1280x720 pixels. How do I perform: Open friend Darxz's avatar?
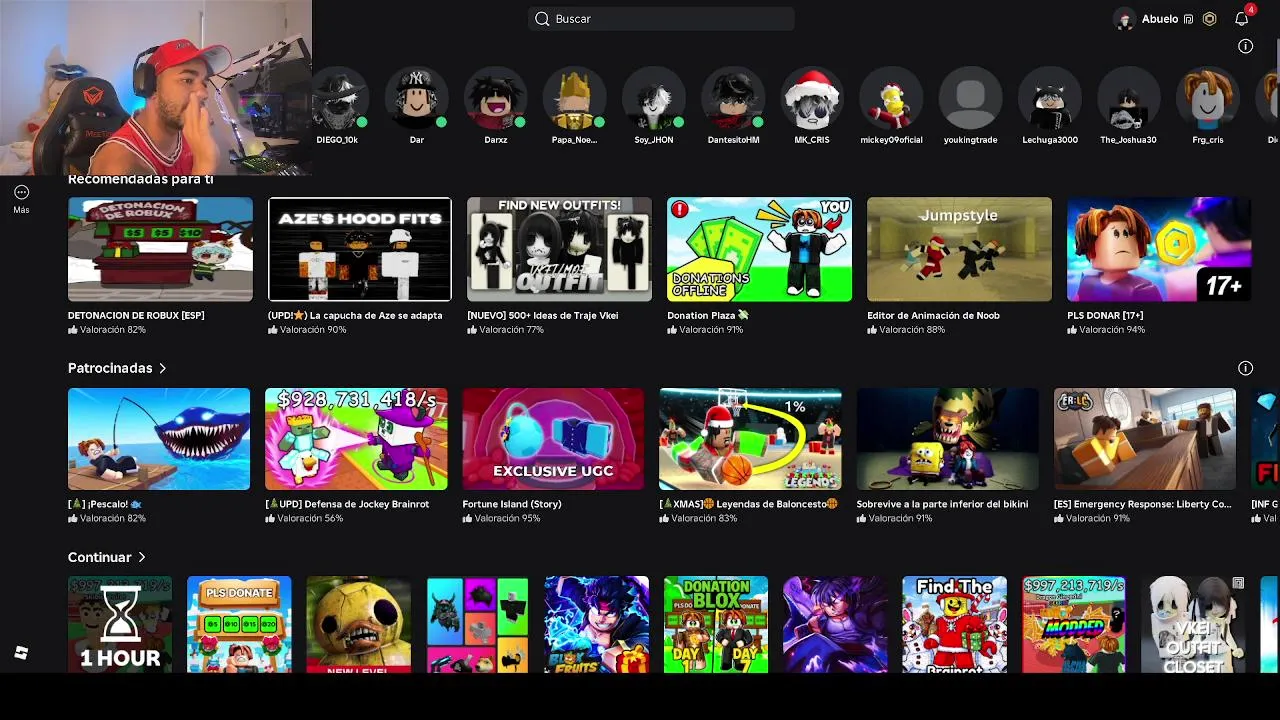tap(496, 99)
